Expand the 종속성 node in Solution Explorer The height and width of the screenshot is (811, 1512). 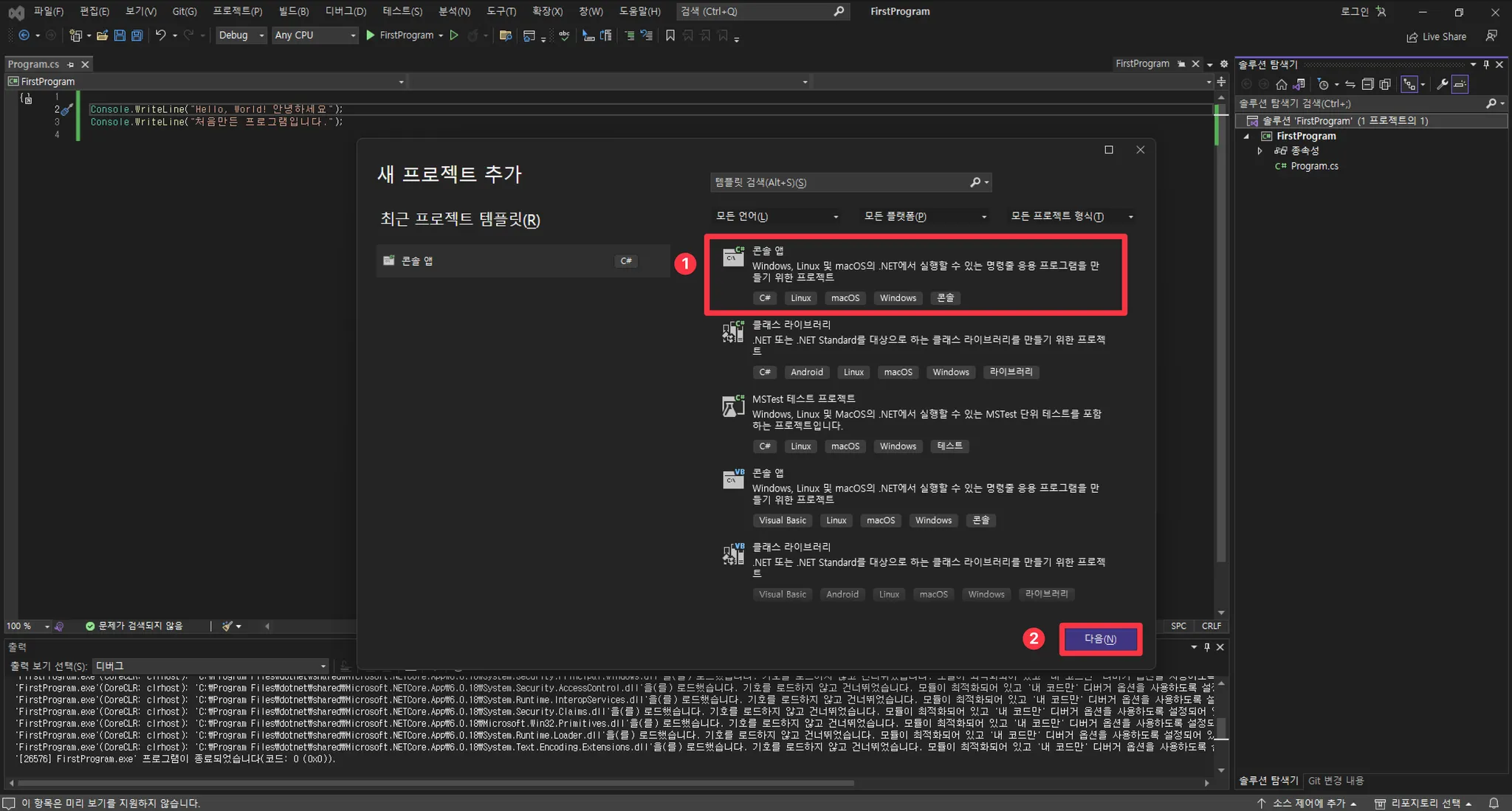pyautogui.click(x=1260, y=151)
